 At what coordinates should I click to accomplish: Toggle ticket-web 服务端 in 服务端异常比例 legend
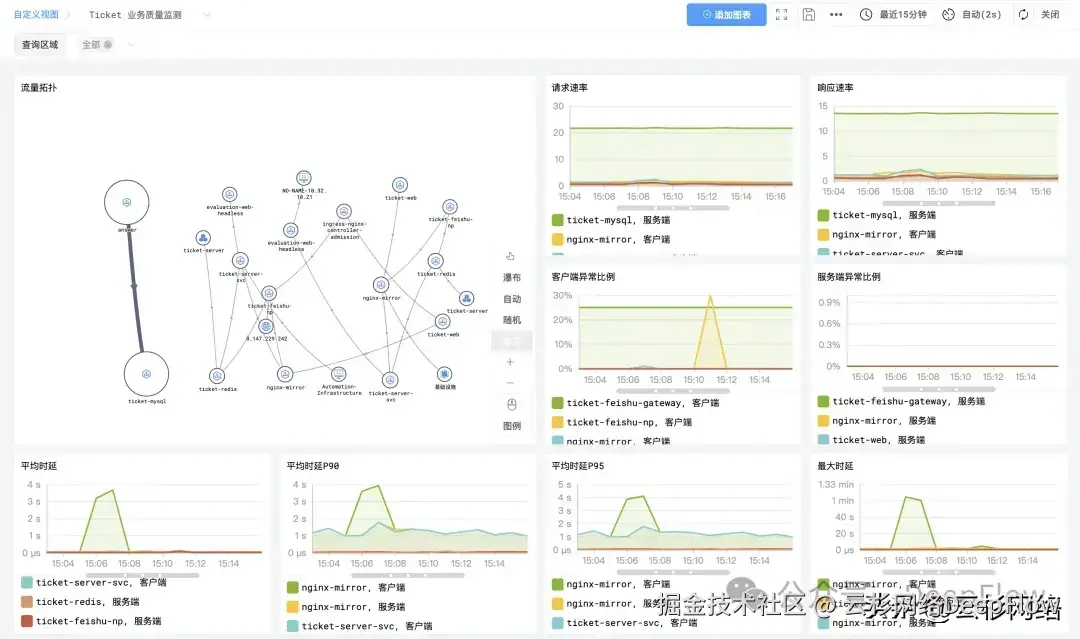[871, 439]
